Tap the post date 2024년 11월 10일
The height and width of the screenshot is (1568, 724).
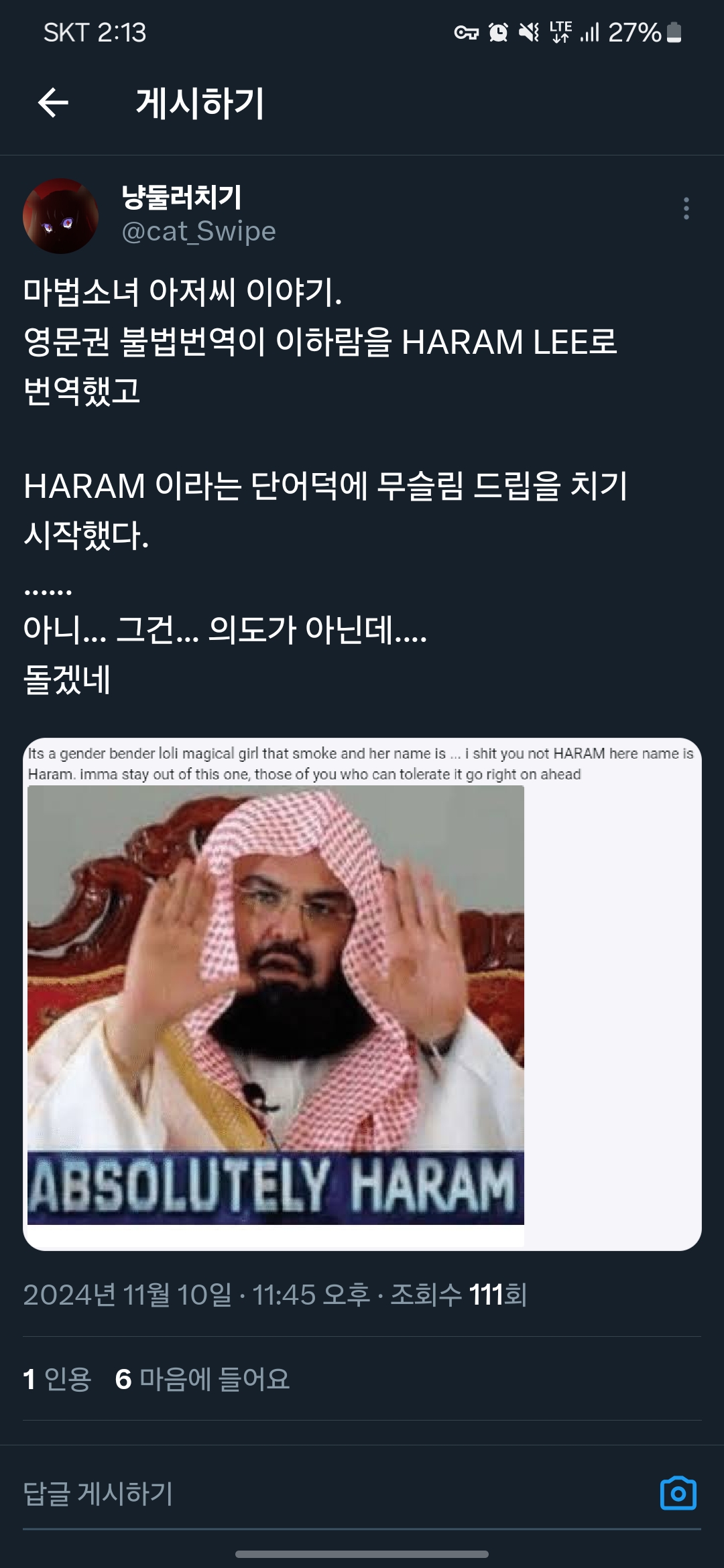127,1295
